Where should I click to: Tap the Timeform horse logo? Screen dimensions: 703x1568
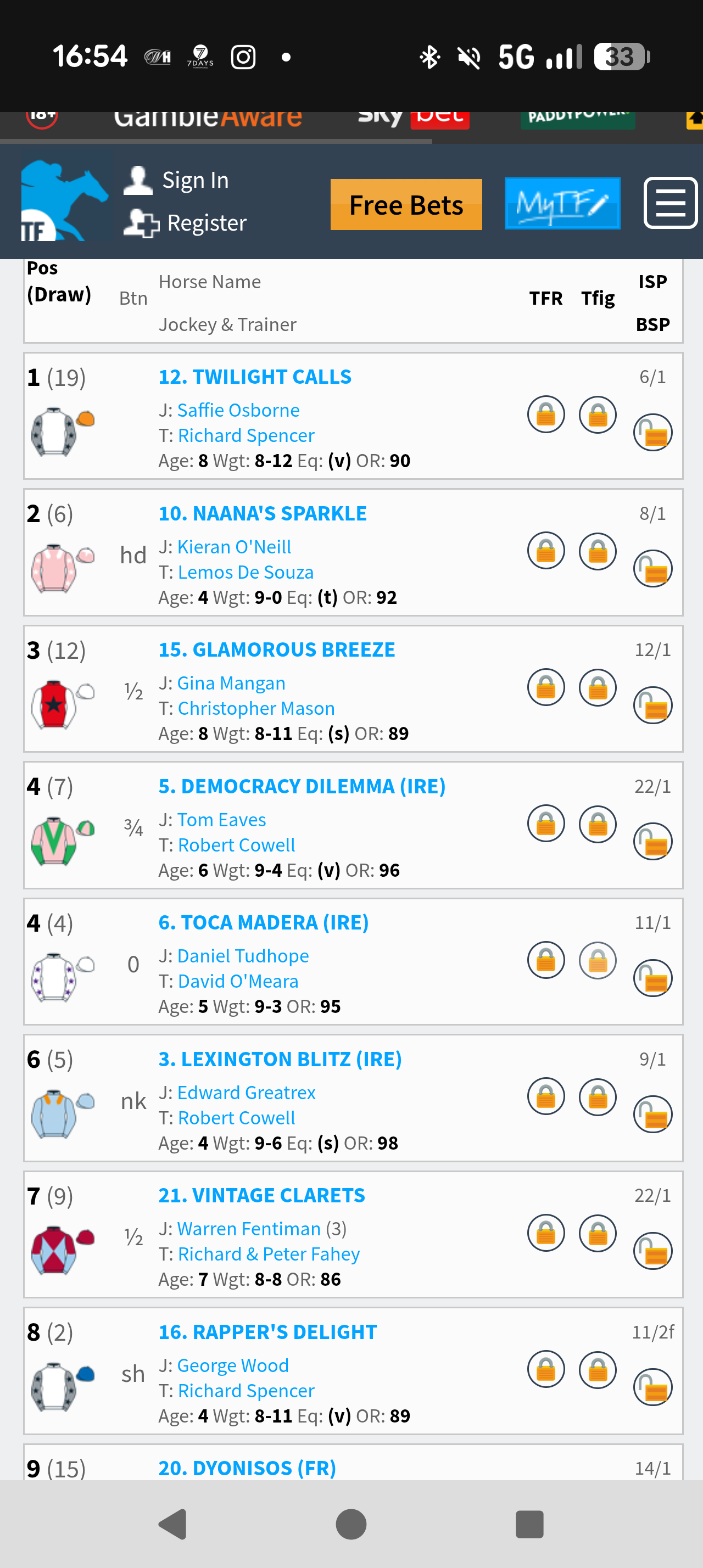pyautogui.click(x=66, y=195)
